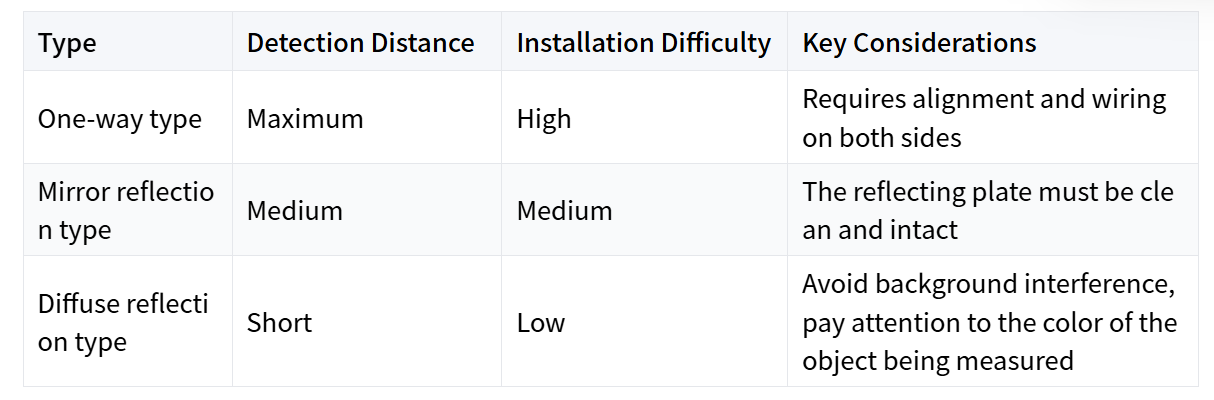1214x400 pixels.
Task: Click the Low installation difficulty cell
Action: pos(541,323)
